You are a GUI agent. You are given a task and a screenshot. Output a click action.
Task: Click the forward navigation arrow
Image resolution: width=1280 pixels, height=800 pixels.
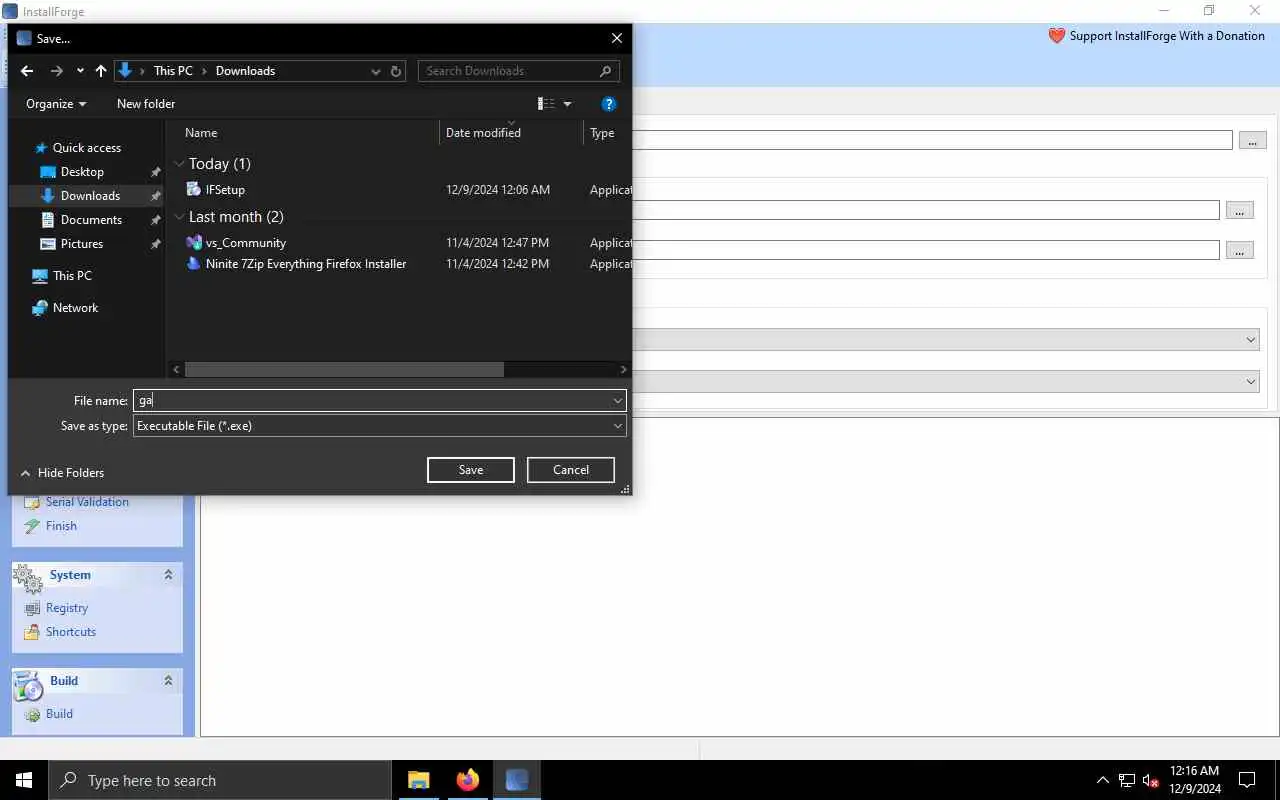(x=56, y=71)
